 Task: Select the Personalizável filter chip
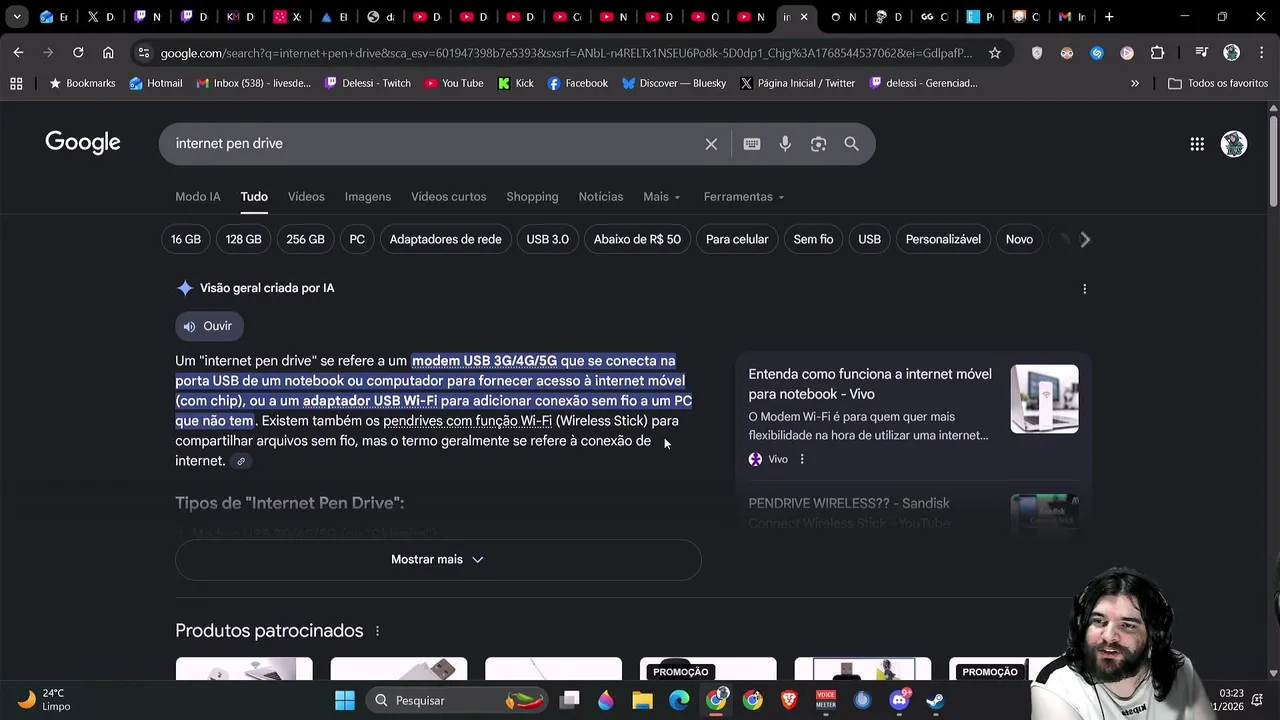pos(943,240)
